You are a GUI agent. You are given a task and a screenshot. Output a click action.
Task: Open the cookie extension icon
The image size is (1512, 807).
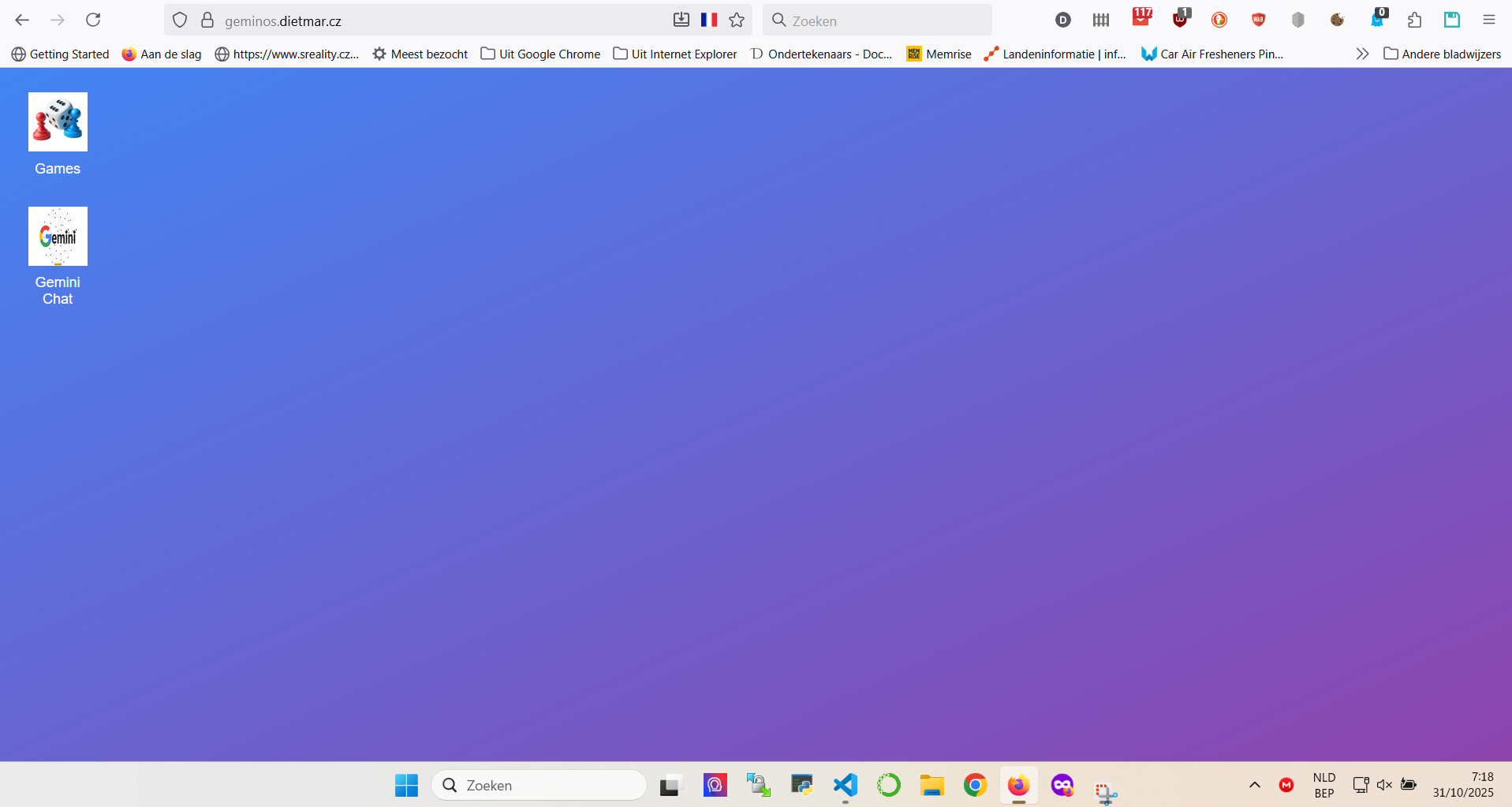pyautogui.click(x=1338, y=21)
